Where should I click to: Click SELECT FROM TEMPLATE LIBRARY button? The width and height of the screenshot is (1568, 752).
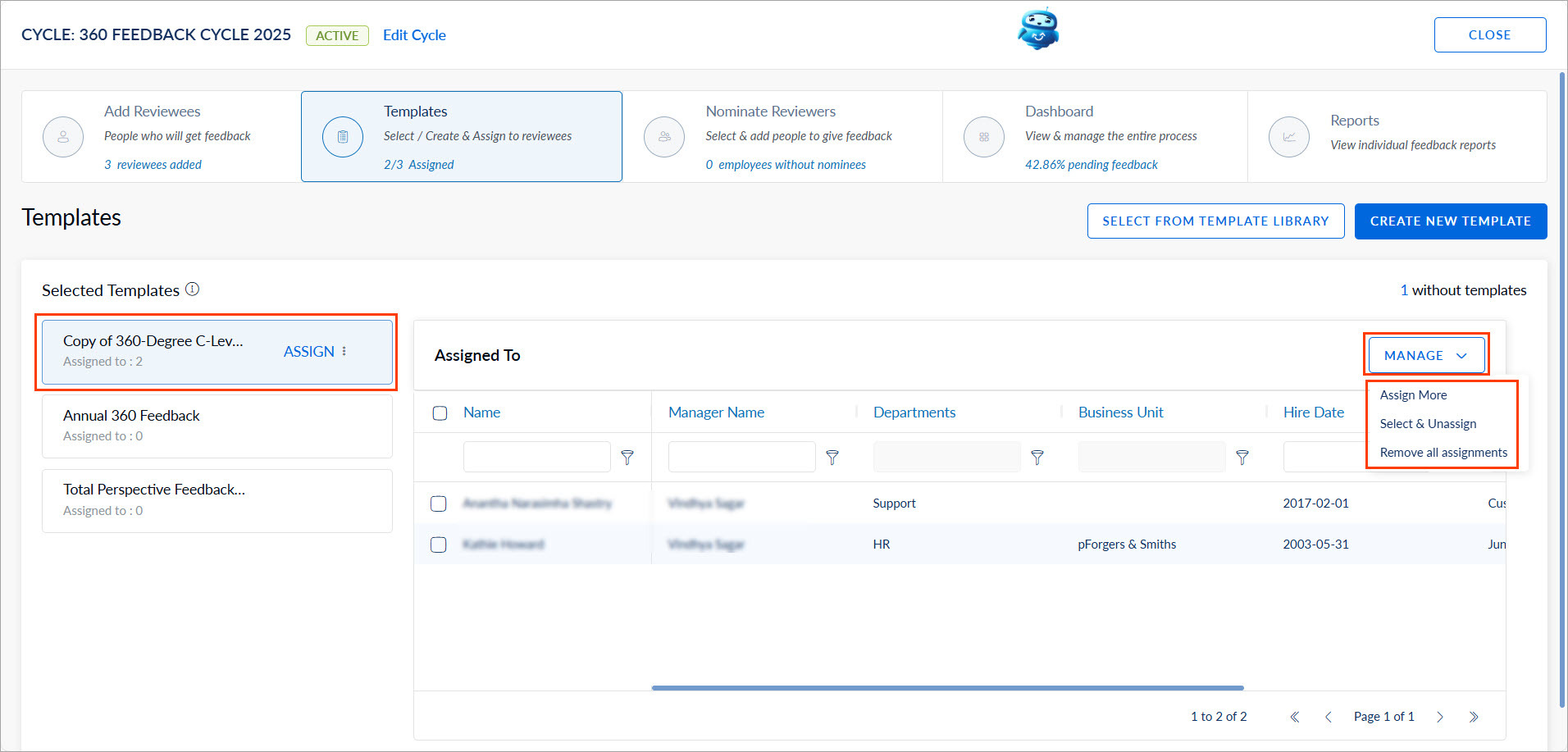pyautogui.click(x=1215, y=221)
